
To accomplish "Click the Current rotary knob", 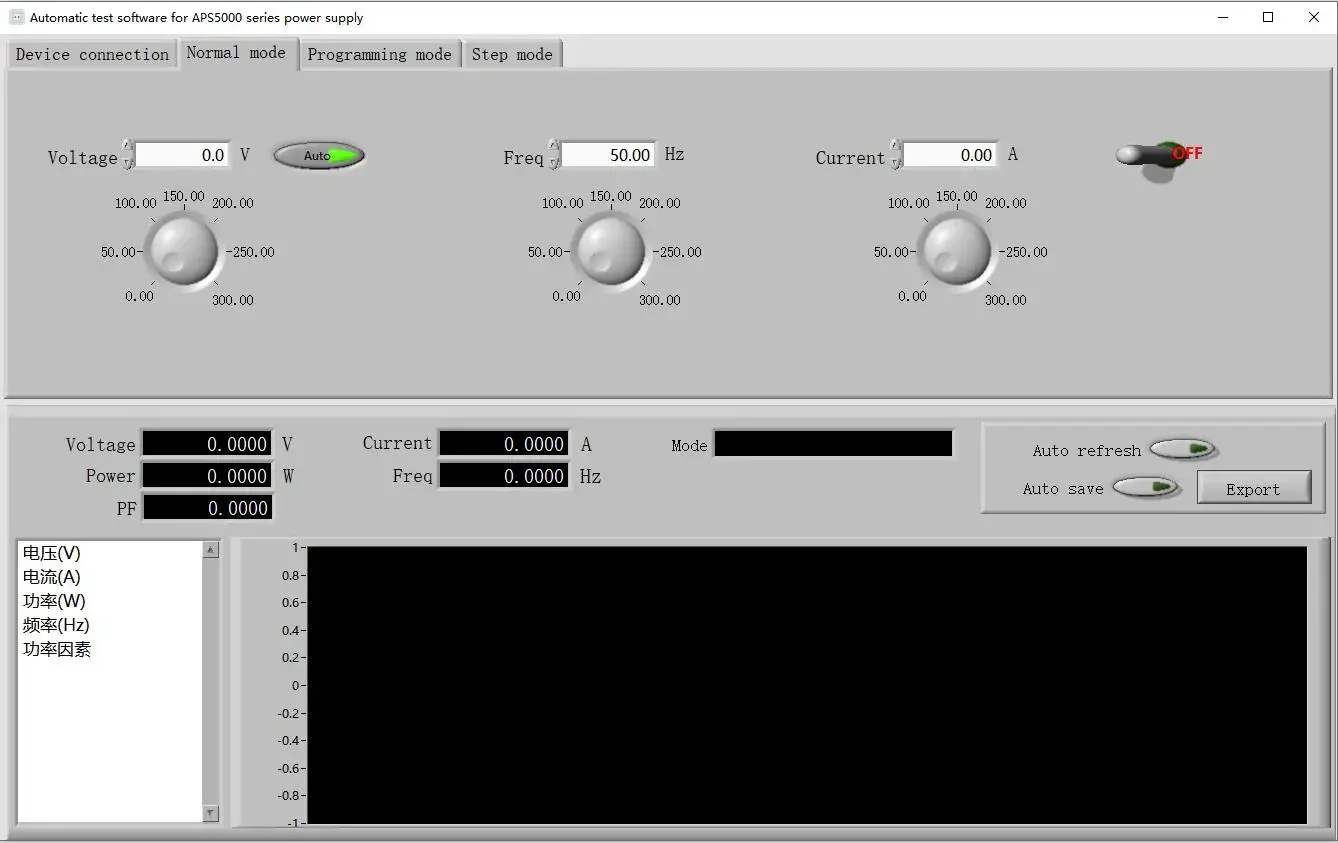I will [x=956, y=250].
